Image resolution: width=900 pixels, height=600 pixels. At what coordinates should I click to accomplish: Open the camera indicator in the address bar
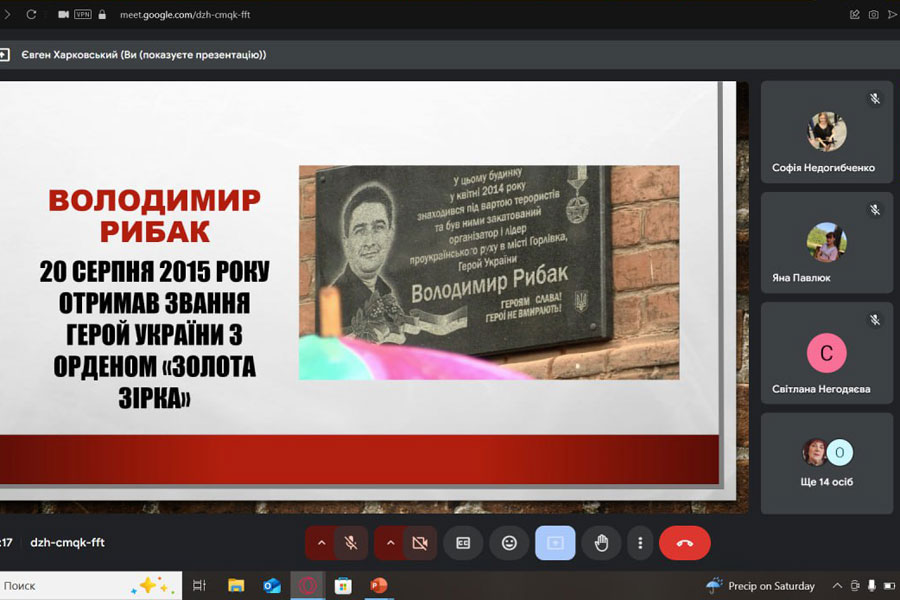[63, 14]
